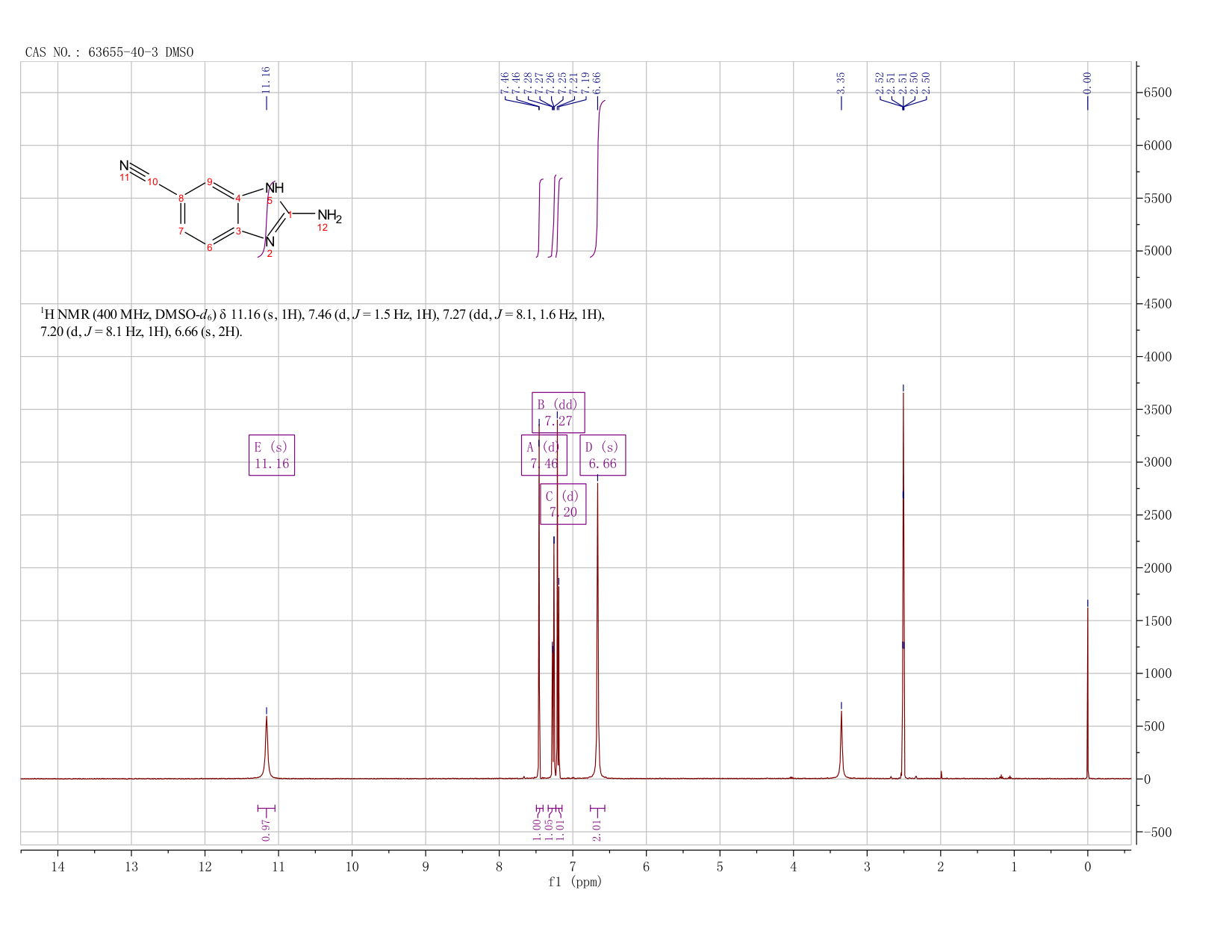Click the 0.00 peak label at top
The image size is (1232, 952).
click(1087, 82)
